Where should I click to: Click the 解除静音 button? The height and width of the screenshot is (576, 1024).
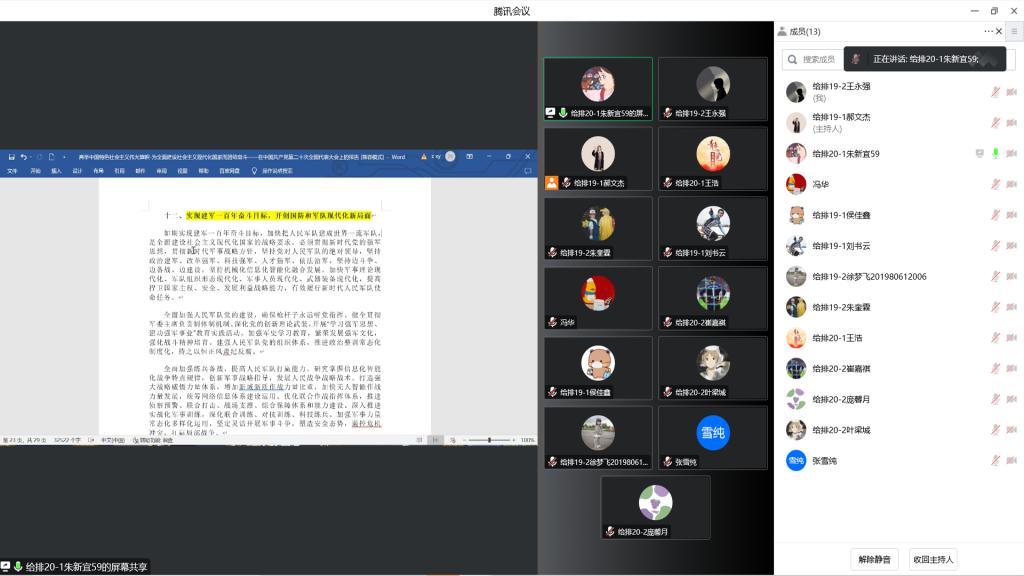(875, 558)
